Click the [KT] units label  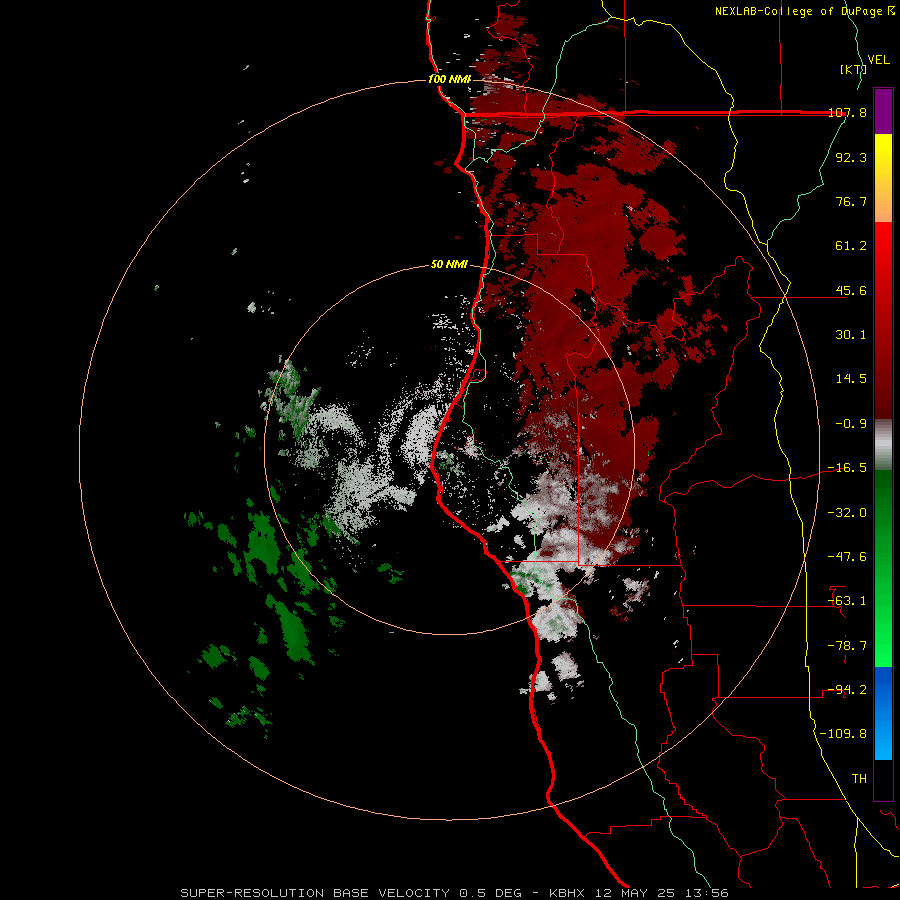[853, 69]
